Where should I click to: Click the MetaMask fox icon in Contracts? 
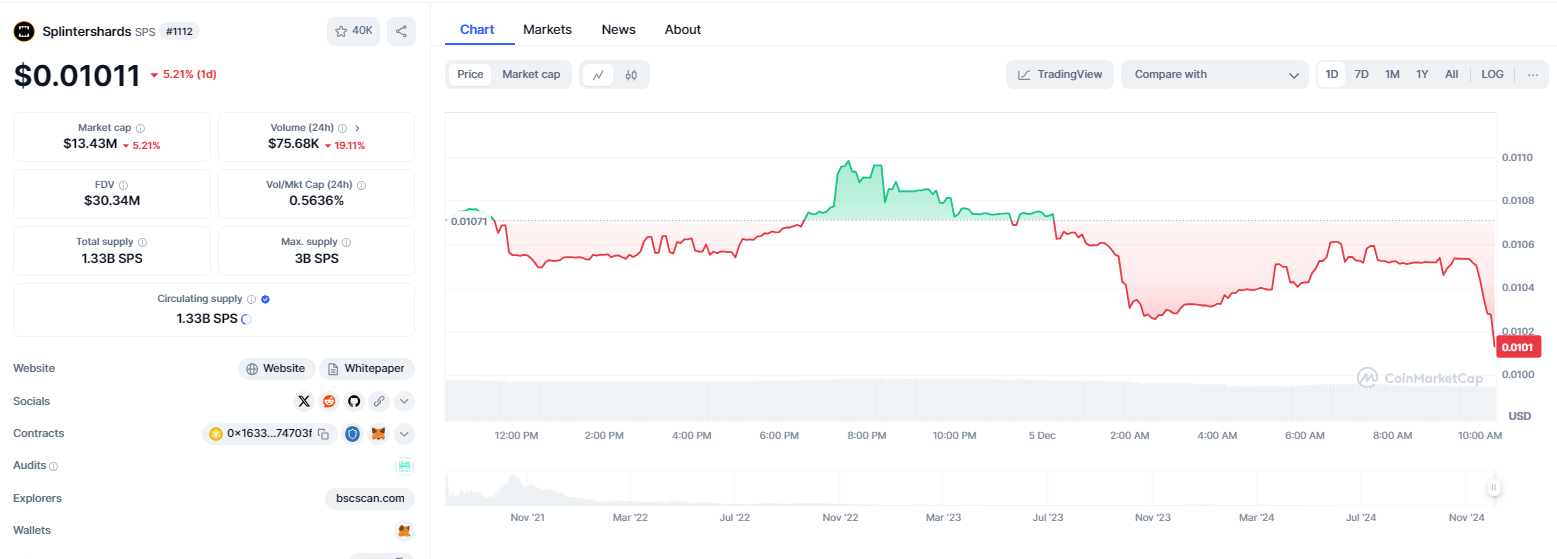[x=378, y=434]
